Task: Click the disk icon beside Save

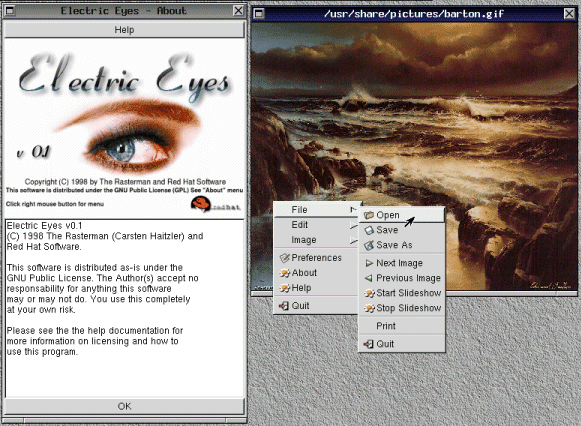Action: point(369,230)
